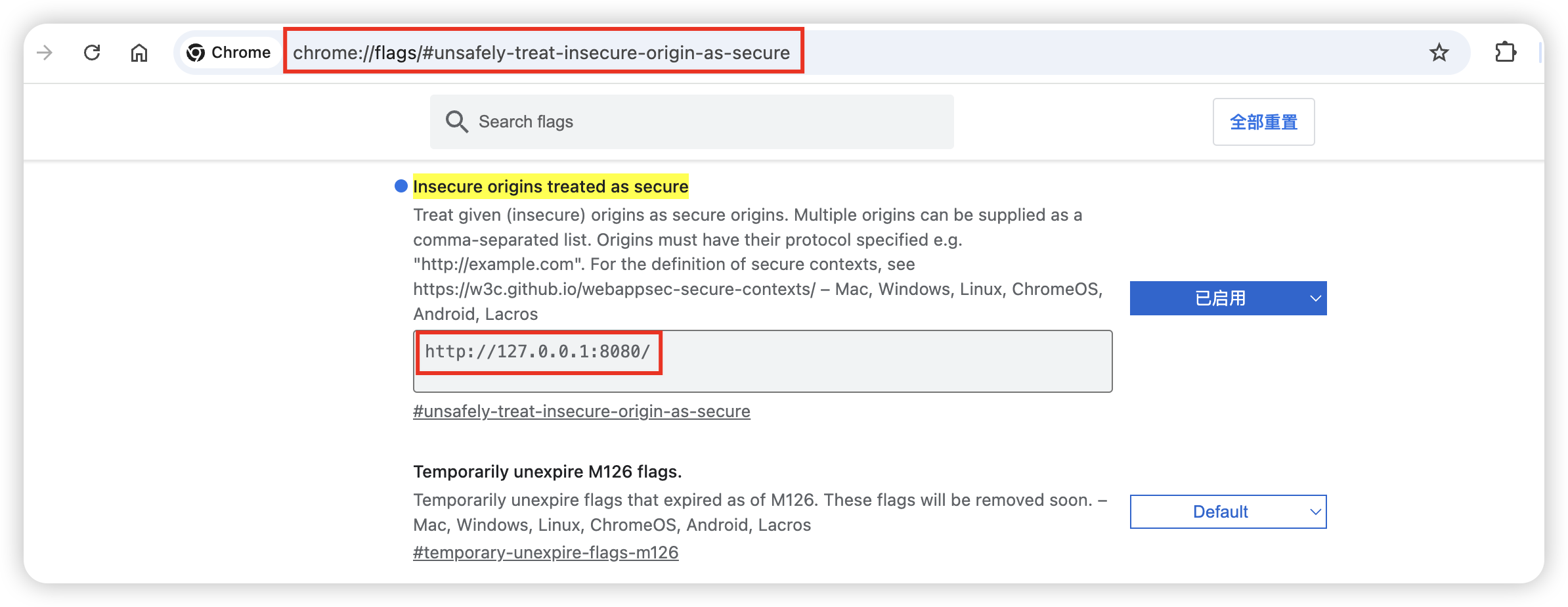Click the search magnifier icon
This screenshot has height=607, width=1568.
456,122
